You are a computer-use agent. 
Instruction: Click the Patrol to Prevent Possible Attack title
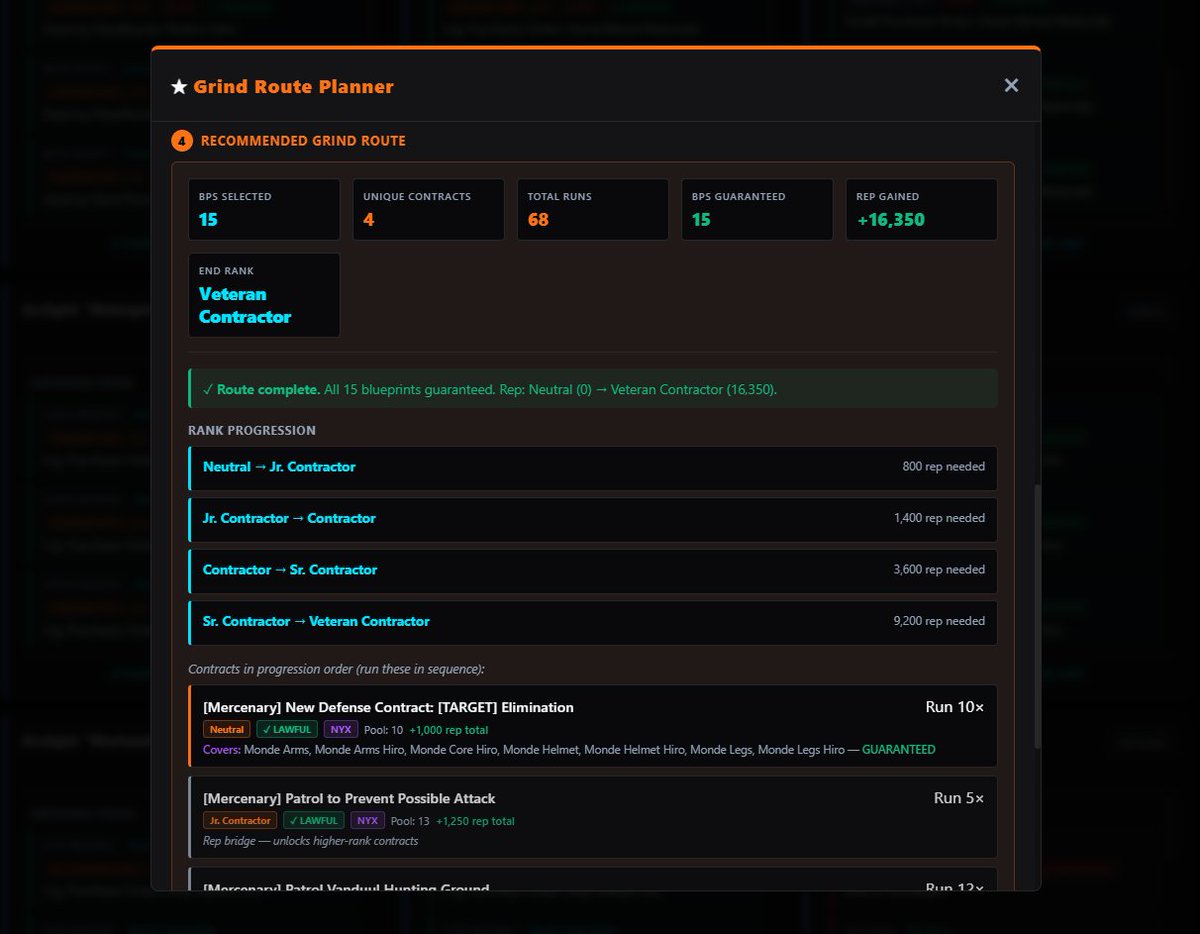(349, 799)
